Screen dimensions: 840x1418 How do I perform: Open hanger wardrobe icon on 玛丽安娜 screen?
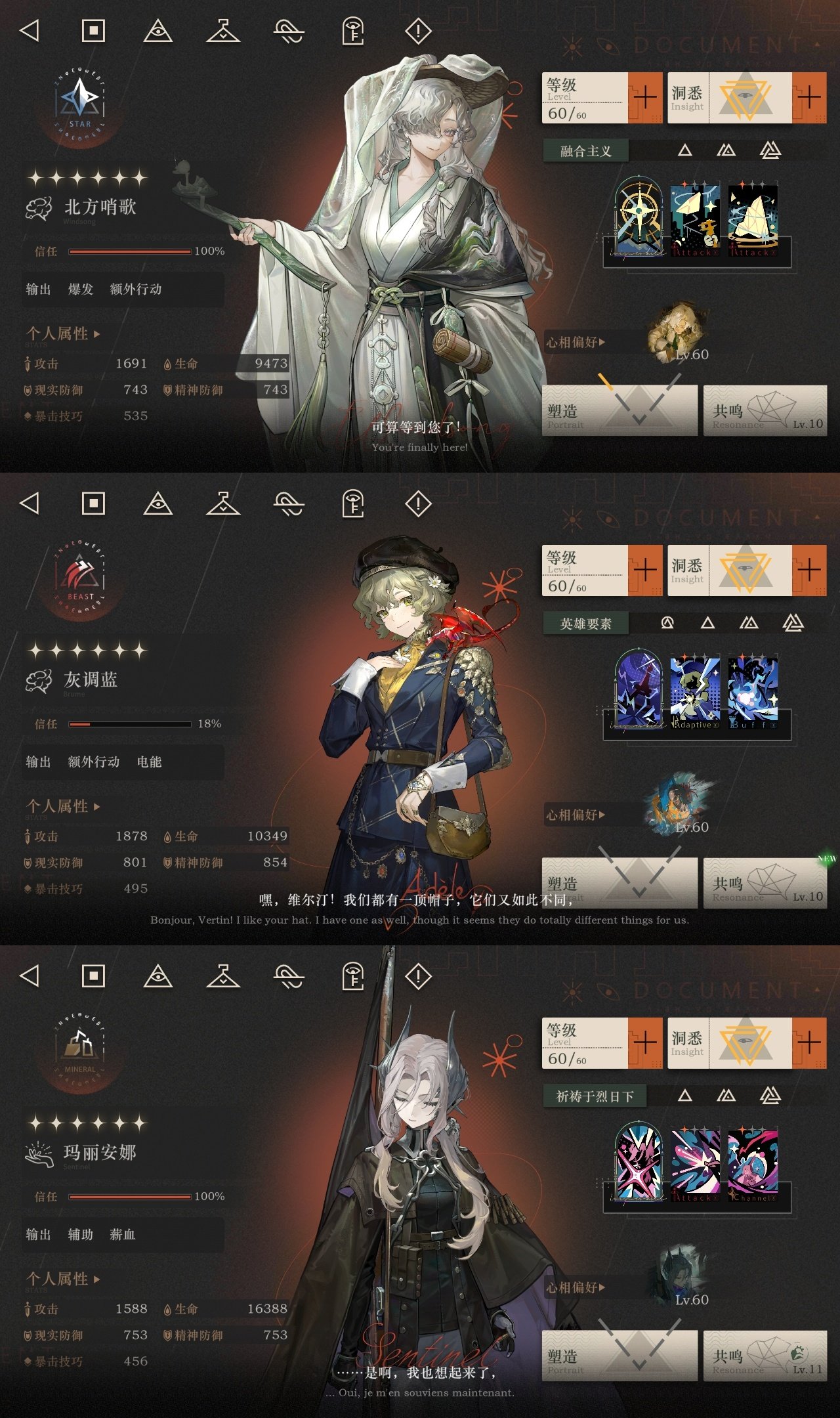pos(223,976)
